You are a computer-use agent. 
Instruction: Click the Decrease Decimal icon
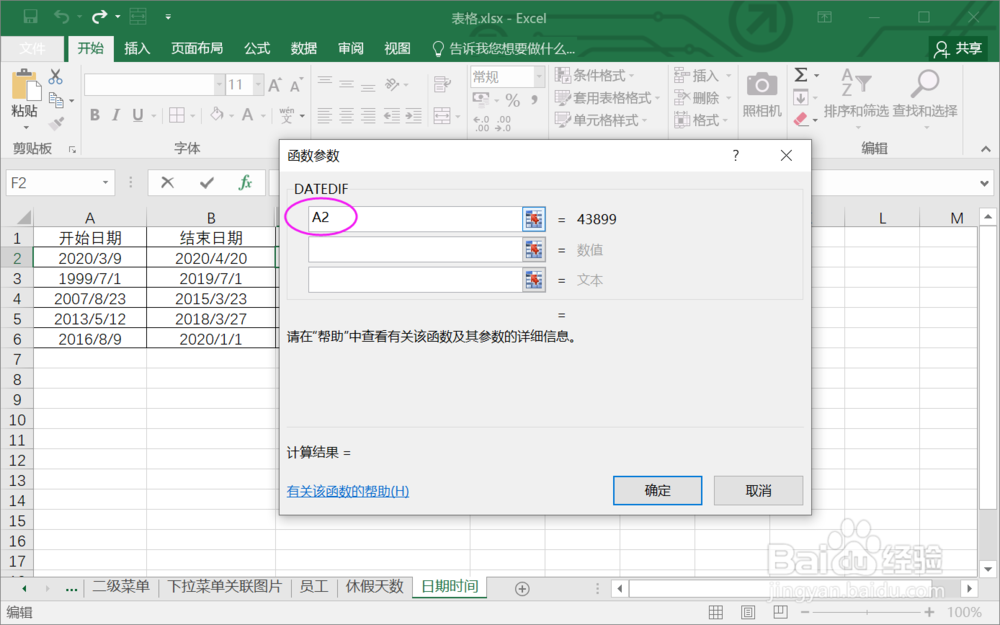pyautogui.click(x=503, y=123)
